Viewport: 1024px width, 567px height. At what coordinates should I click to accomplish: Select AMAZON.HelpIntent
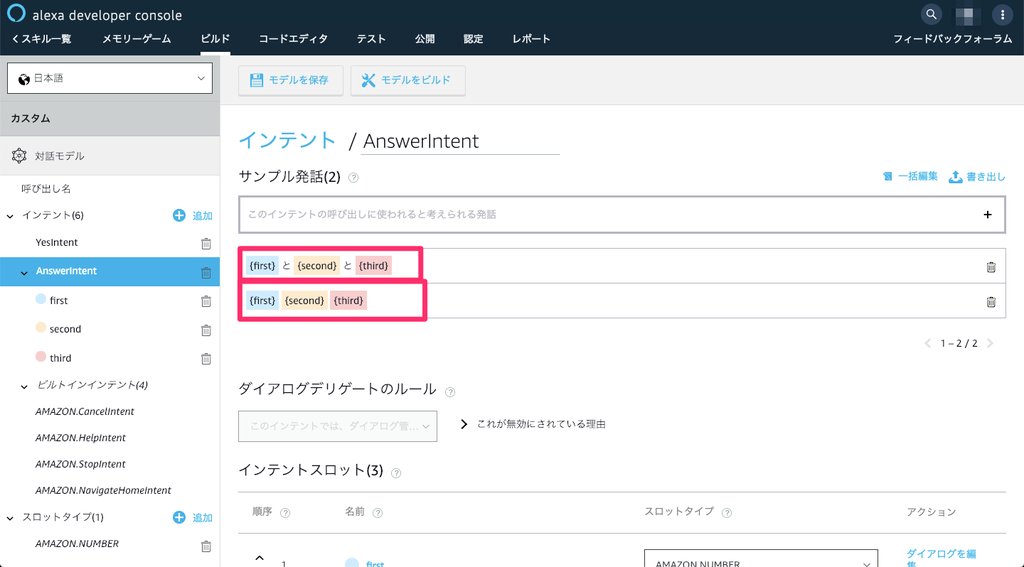(x=80, y=438)
